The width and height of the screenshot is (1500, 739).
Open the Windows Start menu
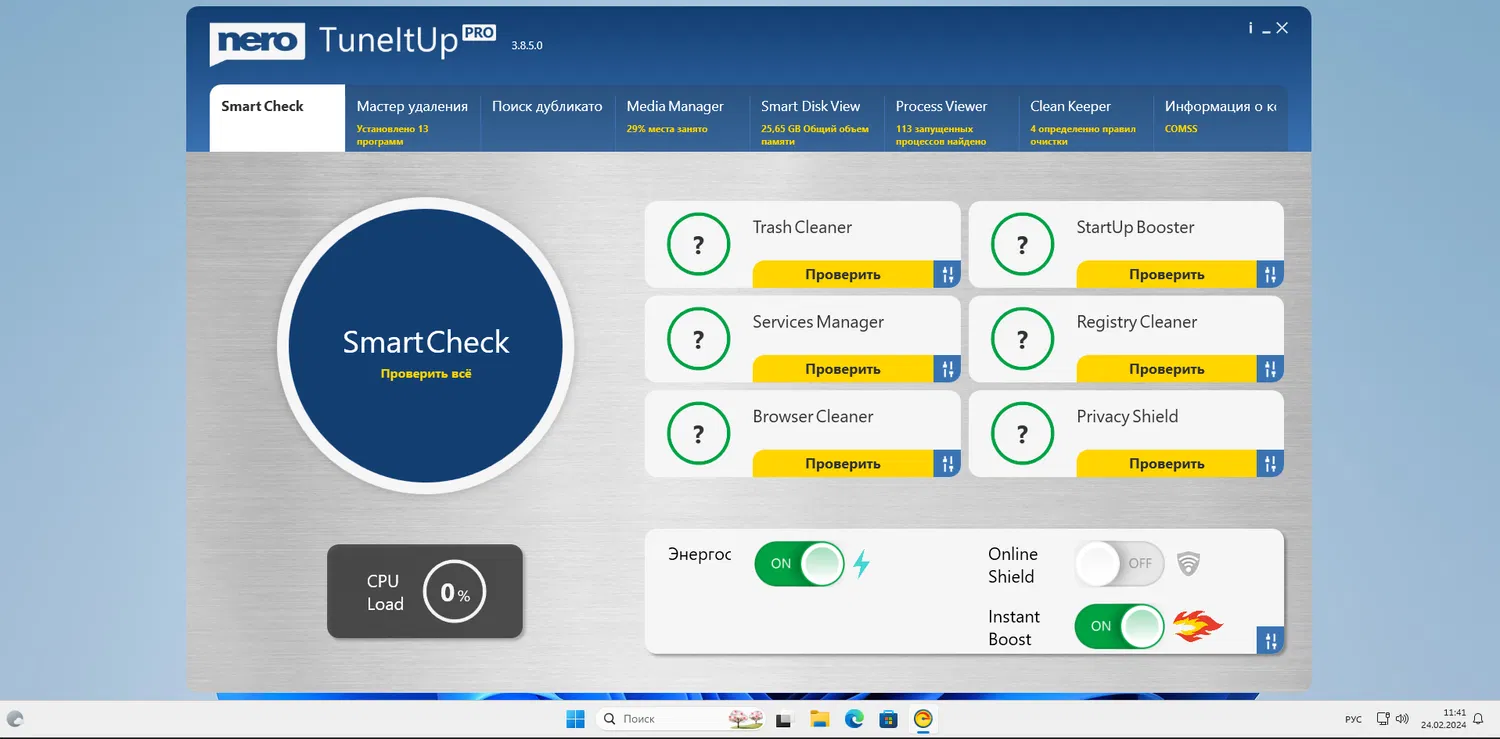point(575,719)
